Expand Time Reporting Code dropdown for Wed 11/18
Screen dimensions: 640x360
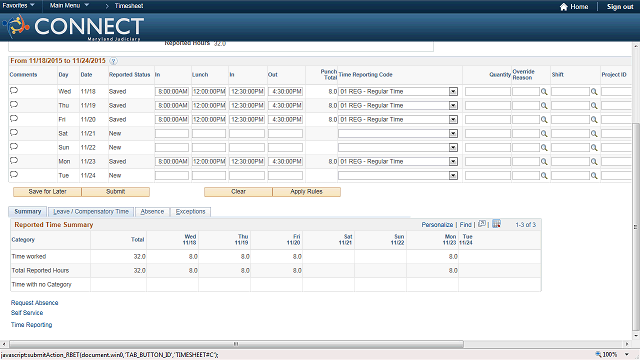[x=453, y=91]
